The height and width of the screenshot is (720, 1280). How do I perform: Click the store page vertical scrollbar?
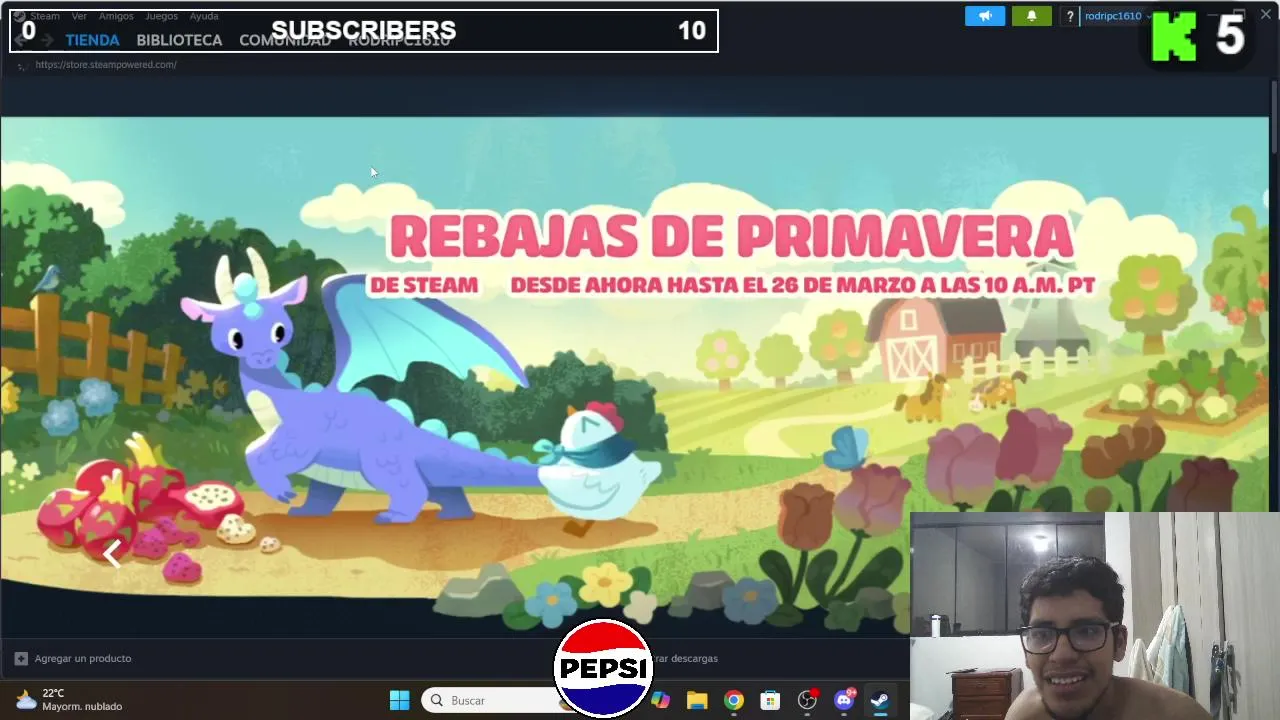pyautogui.click(x=1274, y=115)
